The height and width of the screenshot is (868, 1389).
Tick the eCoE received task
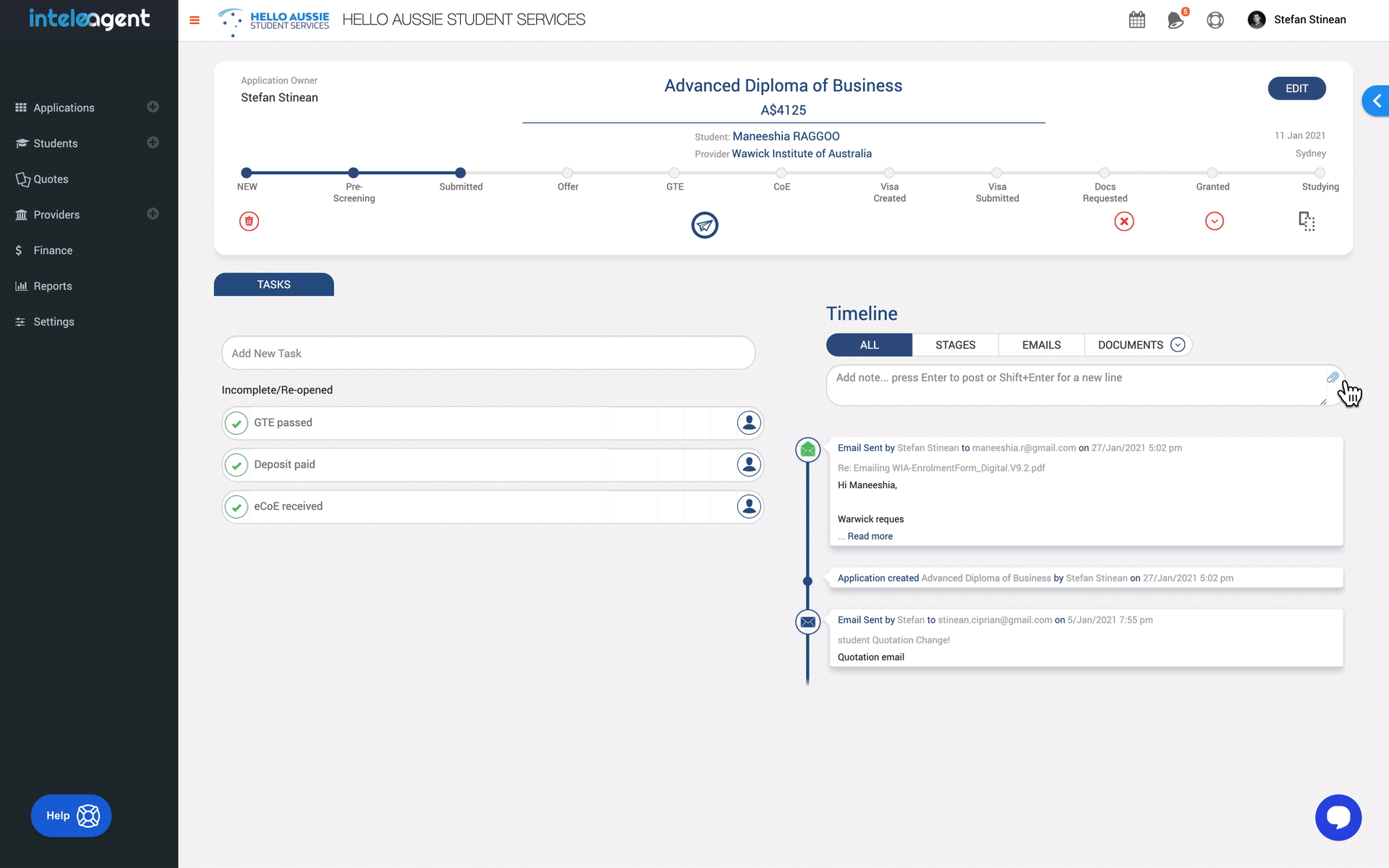tap(237, 507)
